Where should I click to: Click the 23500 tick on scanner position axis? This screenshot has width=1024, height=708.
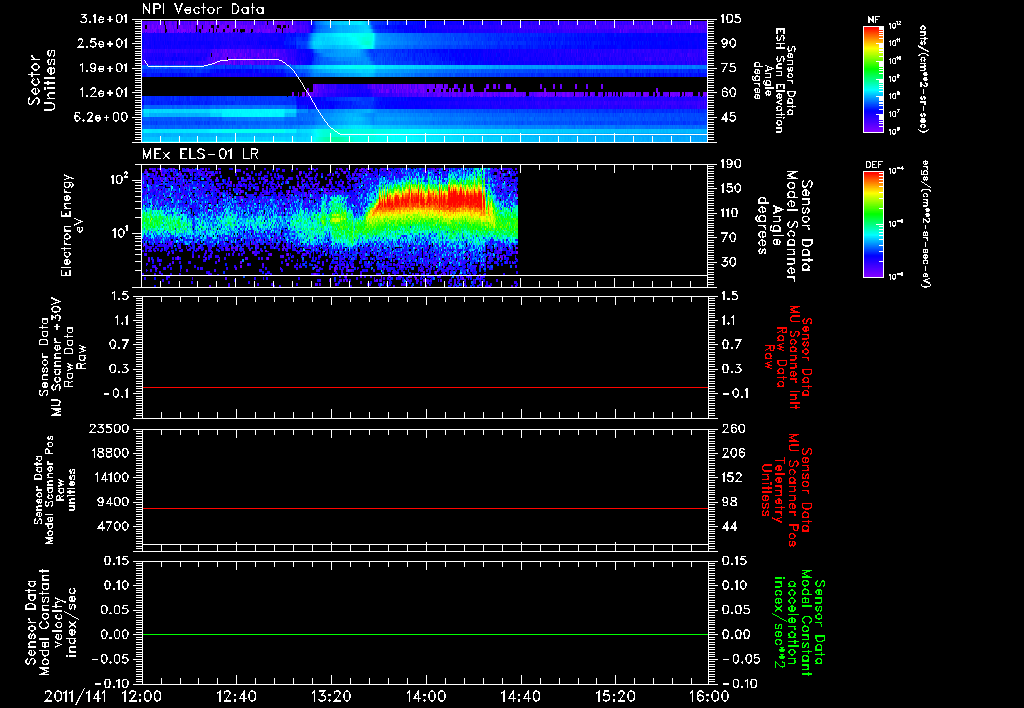(x=112, y=428)
